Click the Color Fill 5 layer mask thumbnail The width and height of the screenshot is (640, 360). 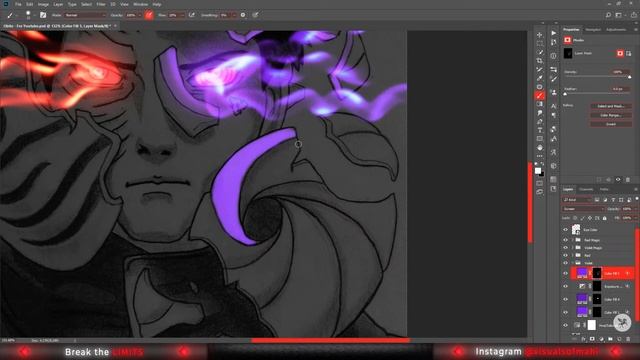coord(597,273)
